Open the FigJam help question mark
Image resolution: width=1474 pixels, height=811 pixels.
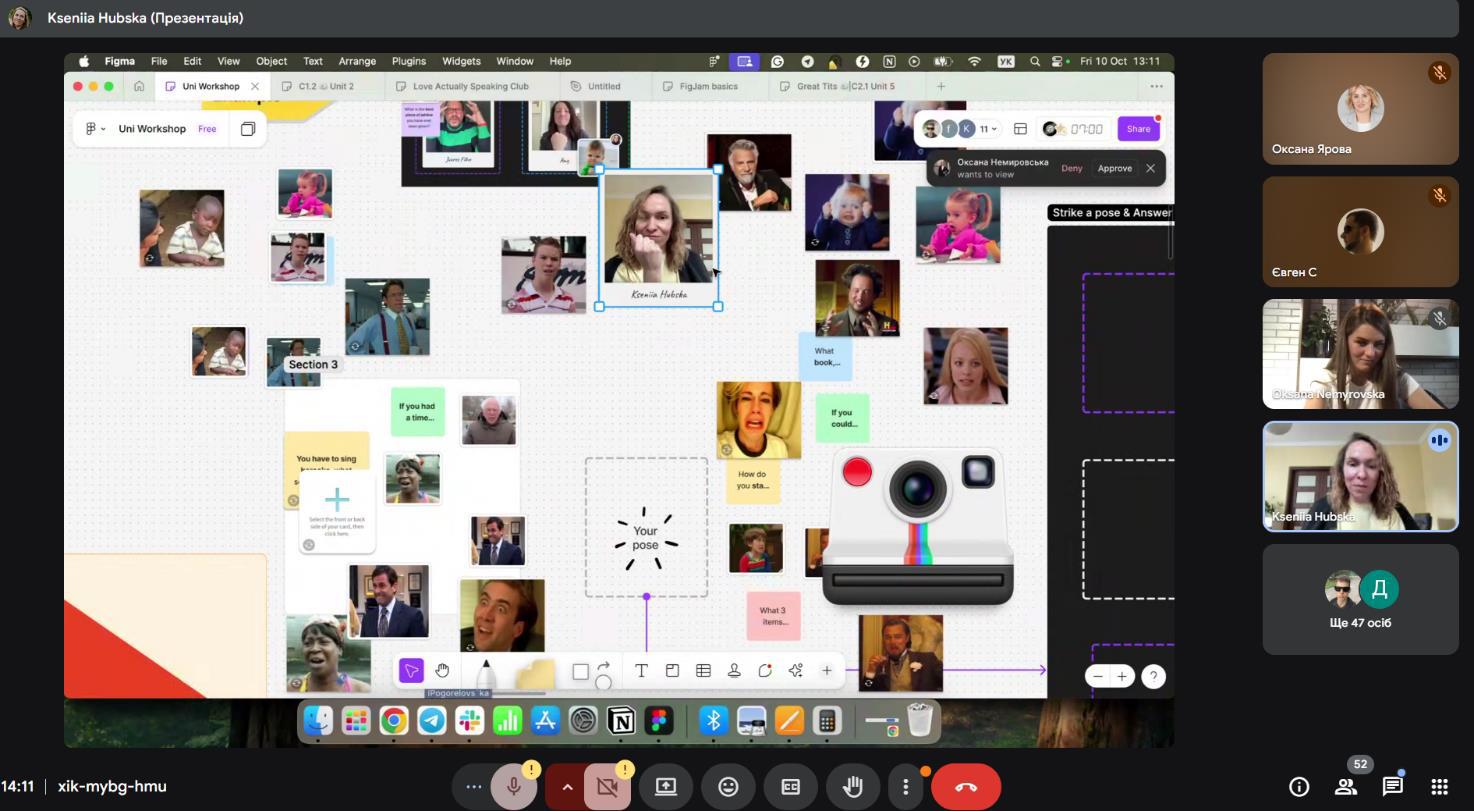point(1153,677)
